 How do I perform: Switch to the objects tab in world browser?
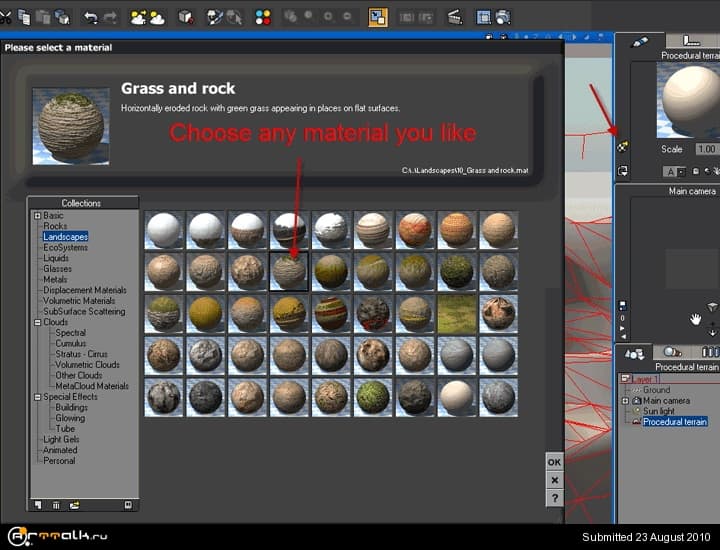[635, 353]
